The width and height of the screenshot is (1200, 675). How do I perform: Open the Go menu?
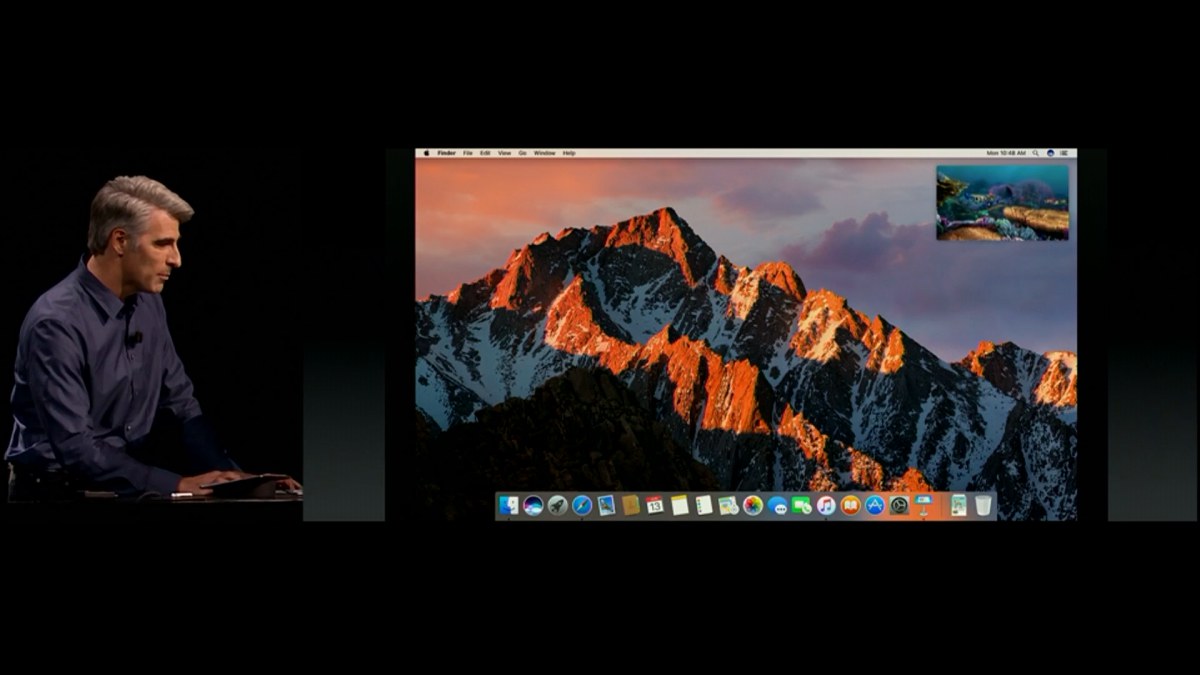tap(522, 153)
